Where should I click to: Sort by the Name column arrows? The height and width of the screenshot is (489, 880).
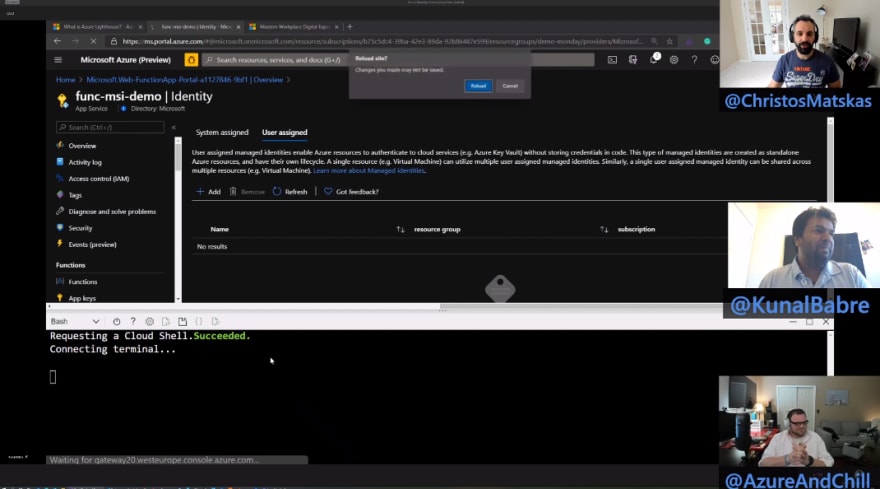(400, 229)
